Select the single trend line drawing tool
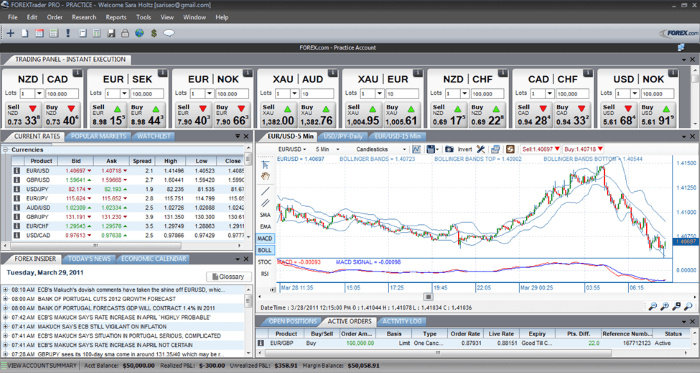700x373 pixels. coord(265,191)
